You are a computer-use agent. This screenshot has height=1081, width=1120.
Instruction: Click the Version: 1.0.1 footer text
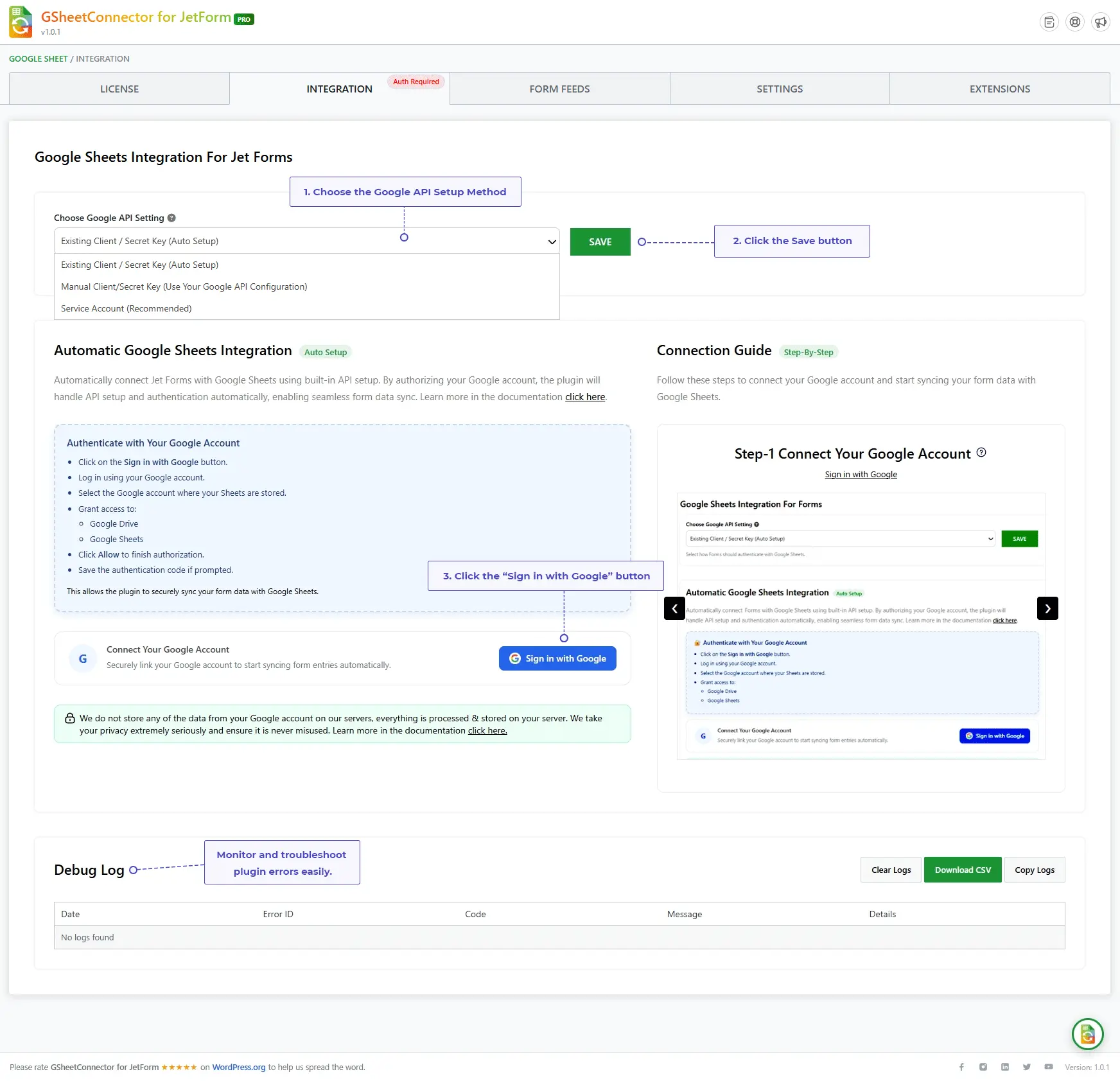1087,1067
